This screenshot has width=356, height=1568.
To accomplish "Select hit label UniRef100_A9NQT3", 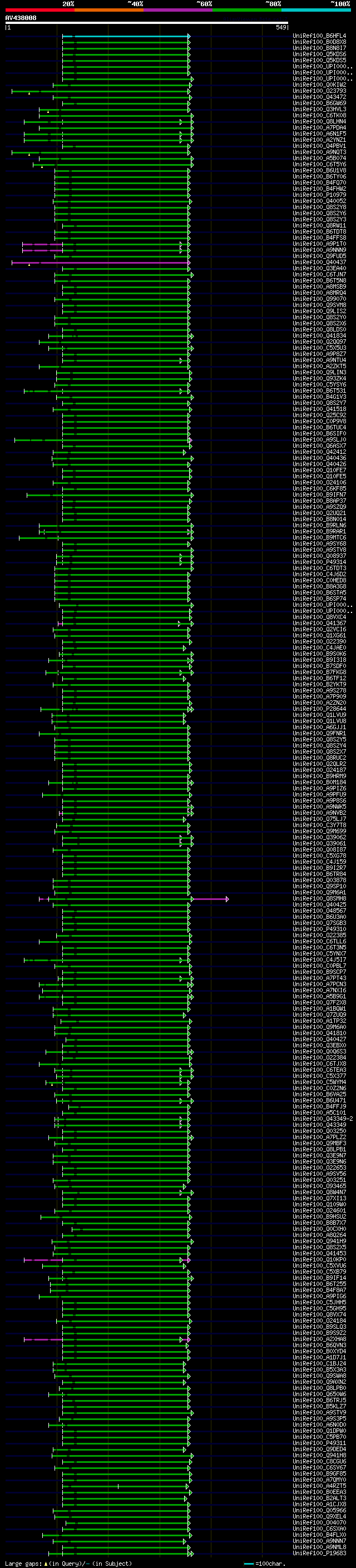I will pyautogui.click(x=319, y=152).
